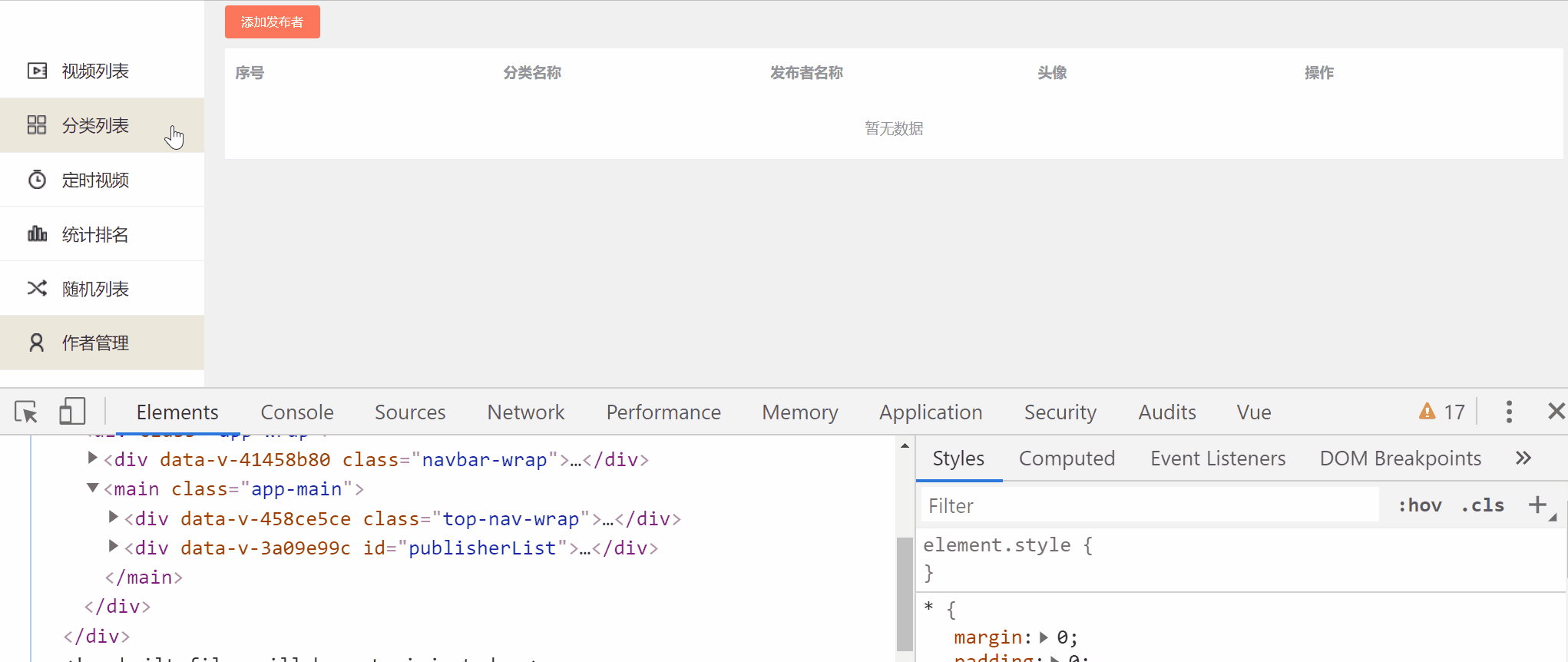Expand the publisherList div node
The width and height of the screenshot is (1568, 662).
tap(114, 547)
